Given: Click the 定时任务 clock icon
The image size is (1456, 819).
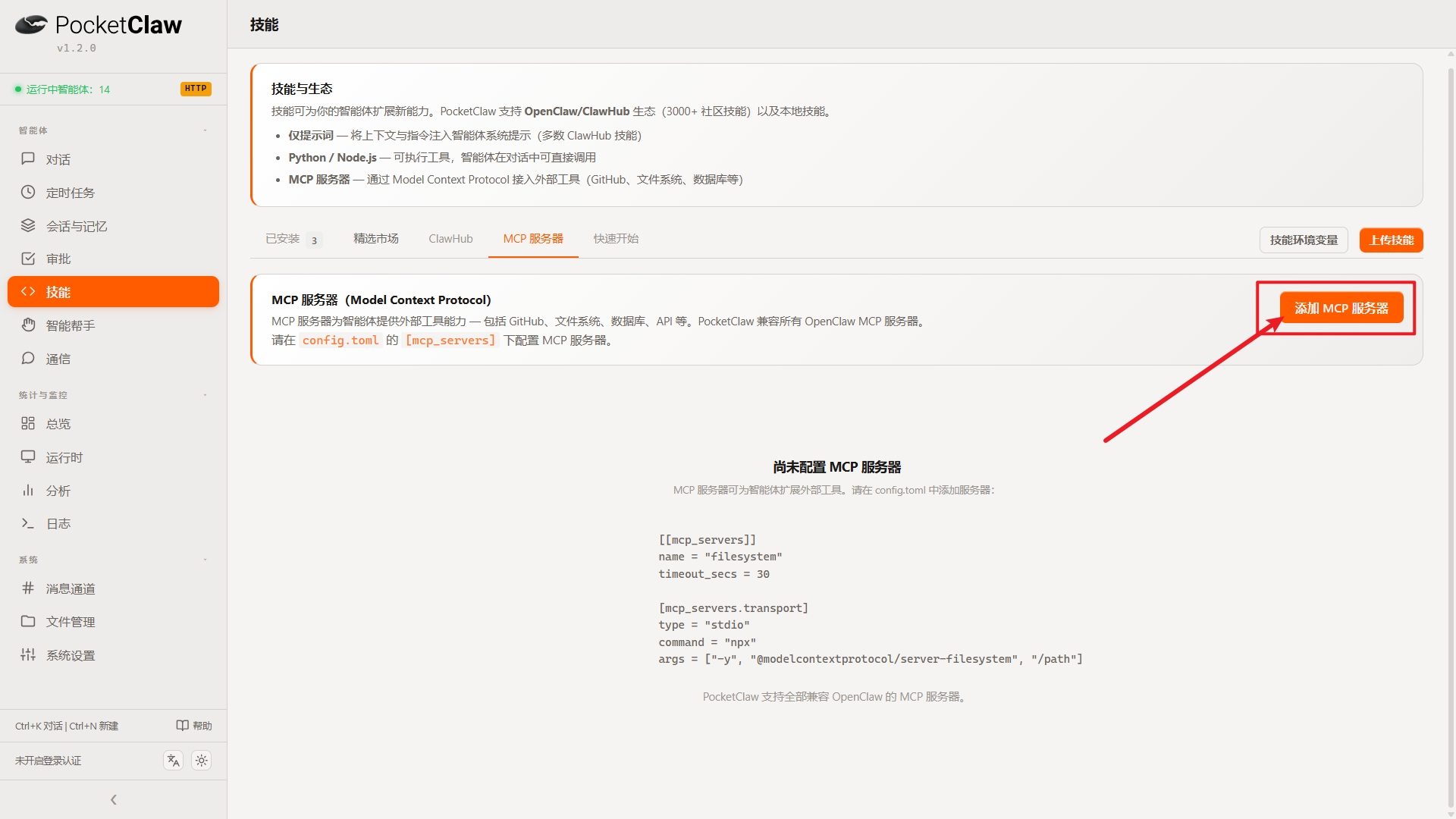Looking at the screenshot, I should [28, 193].
